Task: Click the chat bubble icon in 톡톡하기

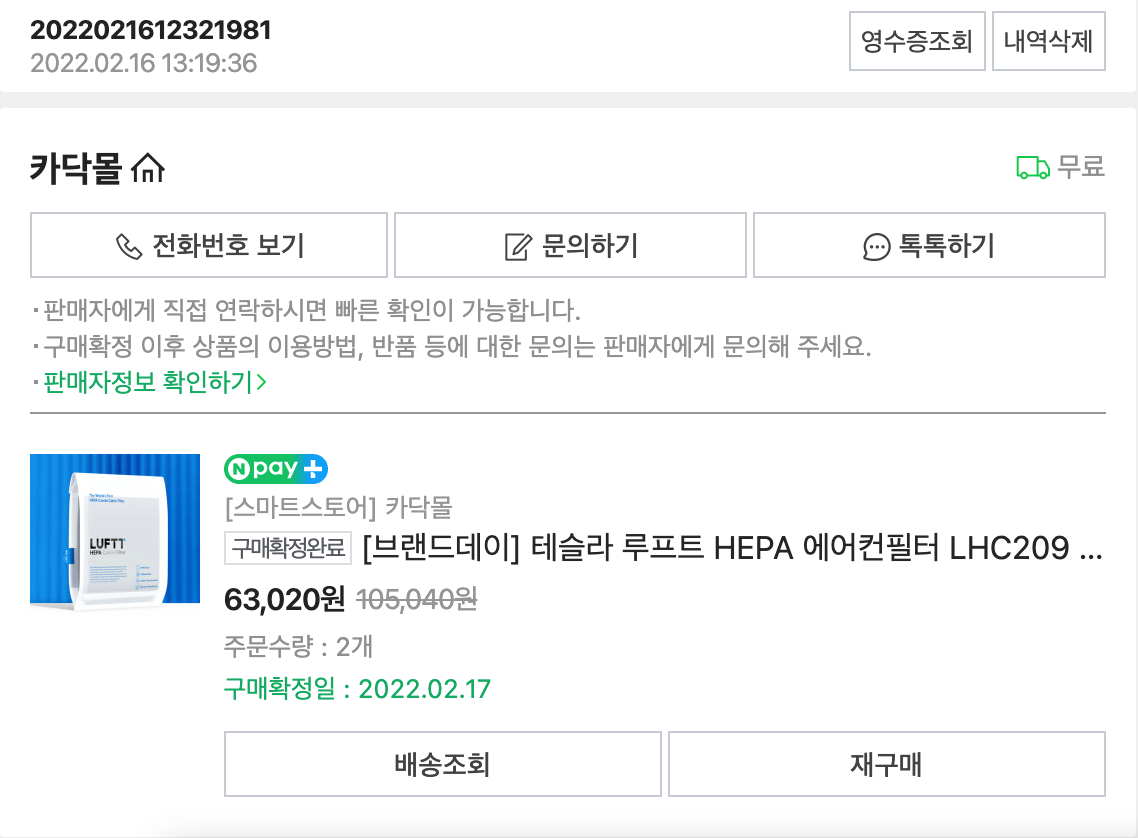Action: tap(876, 247)
